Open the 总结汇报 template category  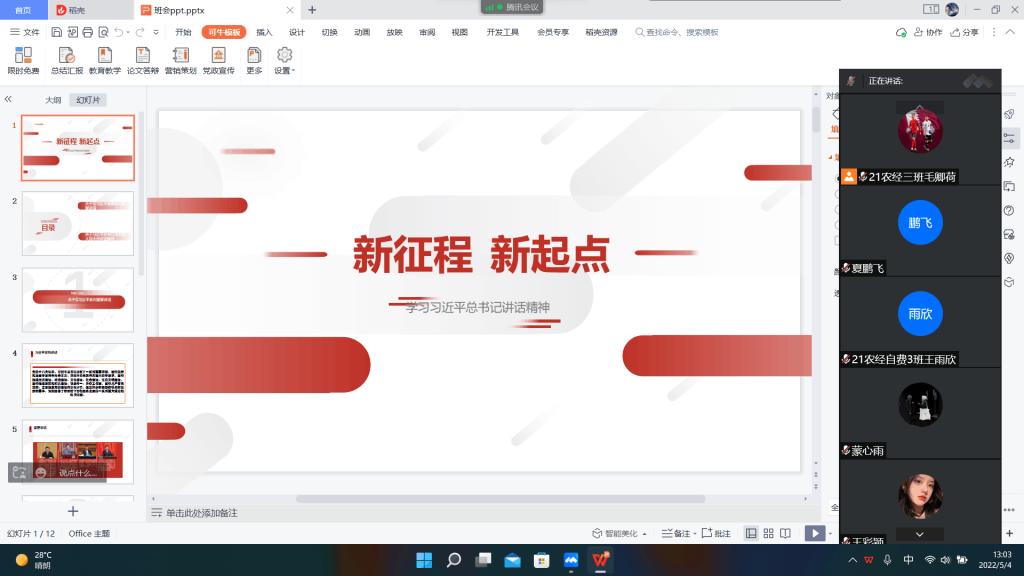point(67,58)
